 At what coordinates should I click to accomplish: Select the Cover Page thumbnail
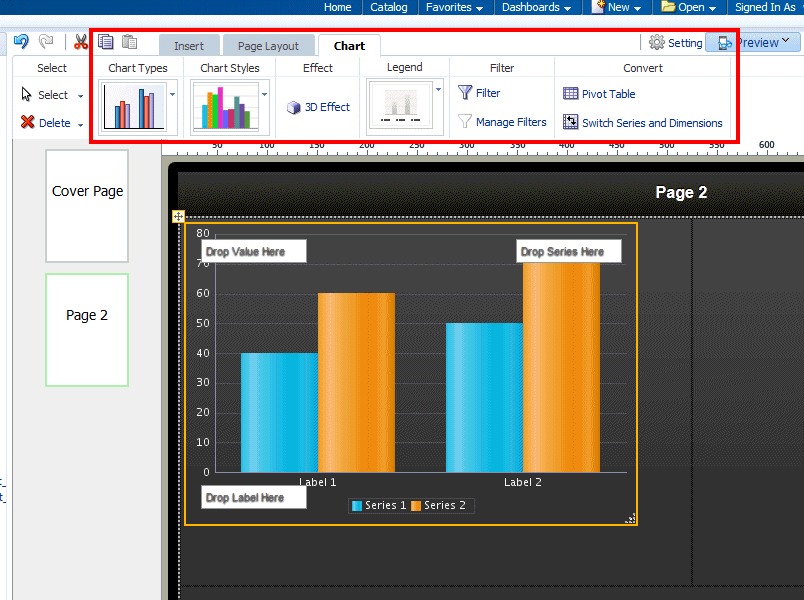87,206
